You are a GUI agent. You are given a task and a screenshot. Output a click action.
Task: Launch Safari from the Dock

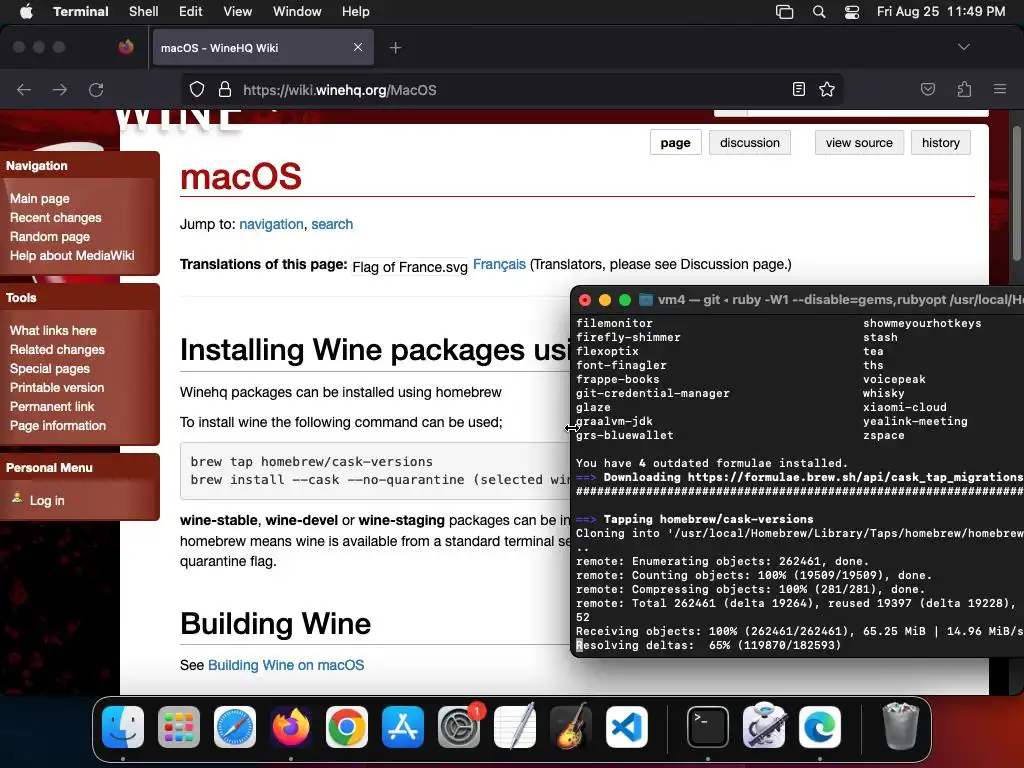(235, 727)
